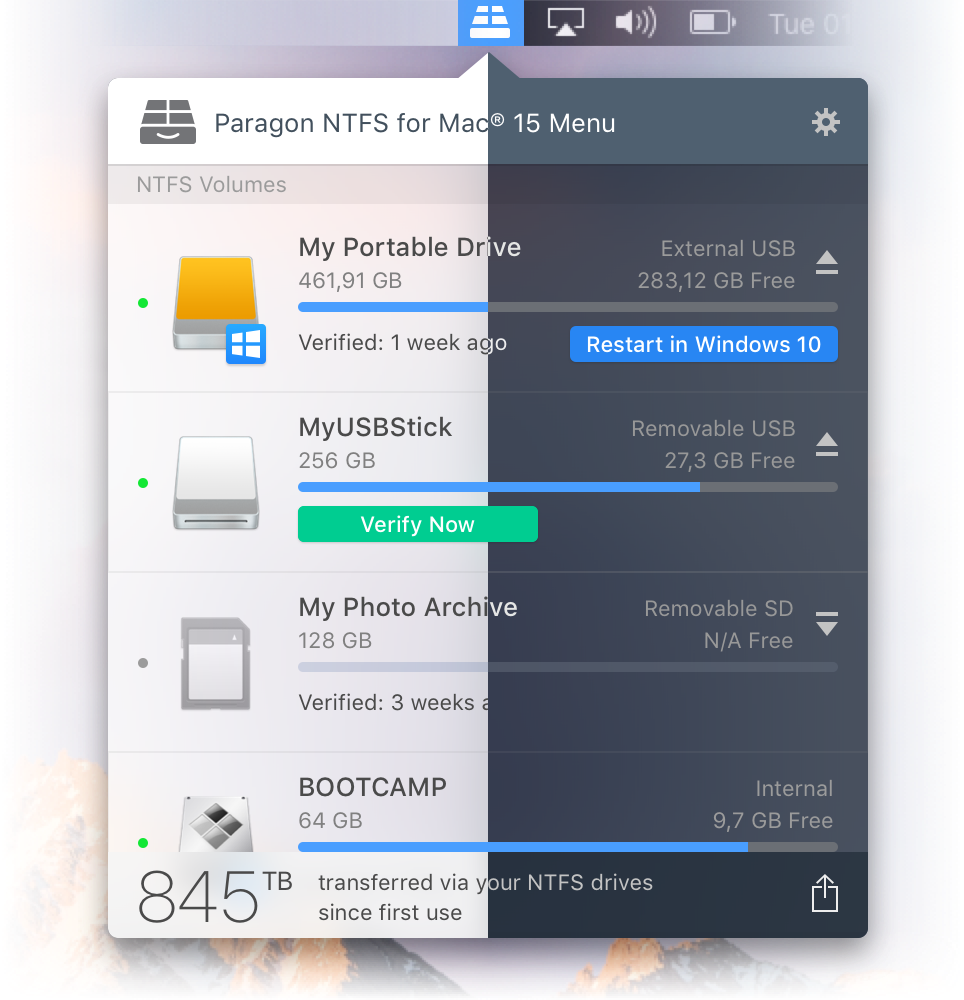964x1000 pixels.
Task: Click green status dot for My Portable Drive
Action: [143, 303]
